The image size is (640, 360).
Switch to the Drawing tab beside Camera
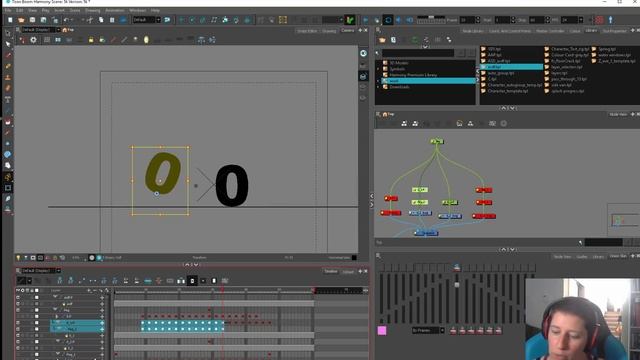pos(329,31)
